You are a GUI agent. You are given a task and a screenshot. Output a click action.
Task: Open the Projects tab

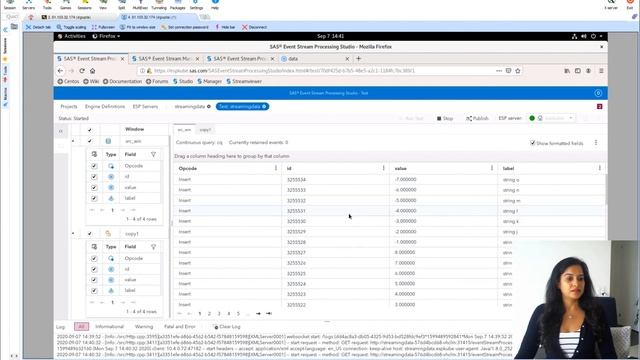pos(69,107)
